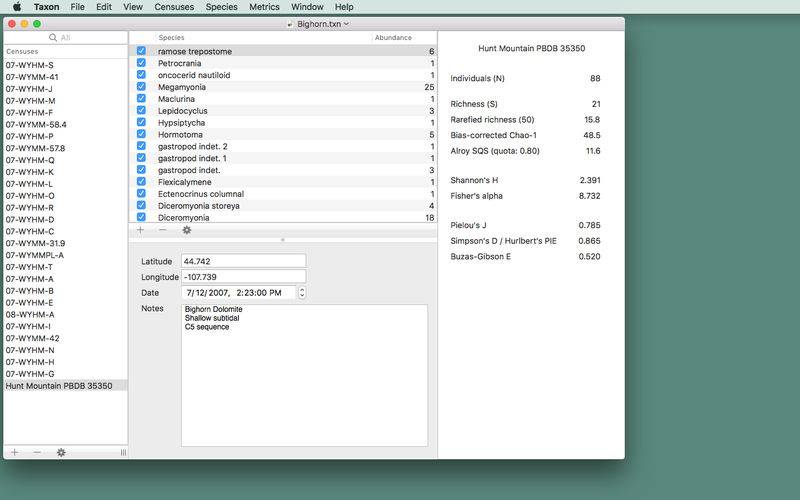The width and height of the screenshot is (800, 500).
Task: Select the gastropod indet. 1 species row
Action: [283, 158]
